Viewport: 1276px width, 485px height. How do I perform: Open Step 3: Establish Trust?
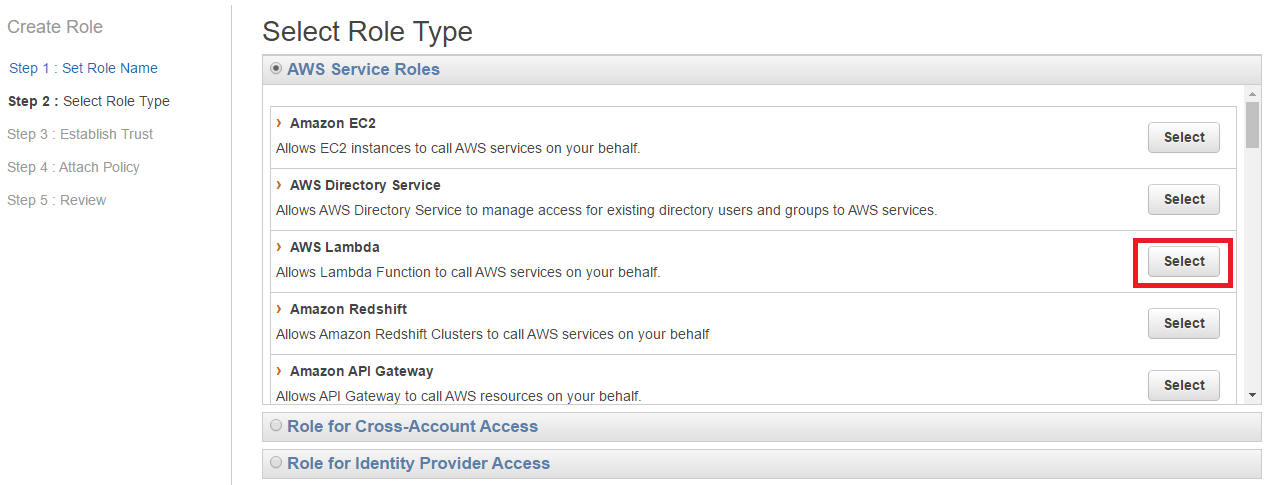coord(80,134)
